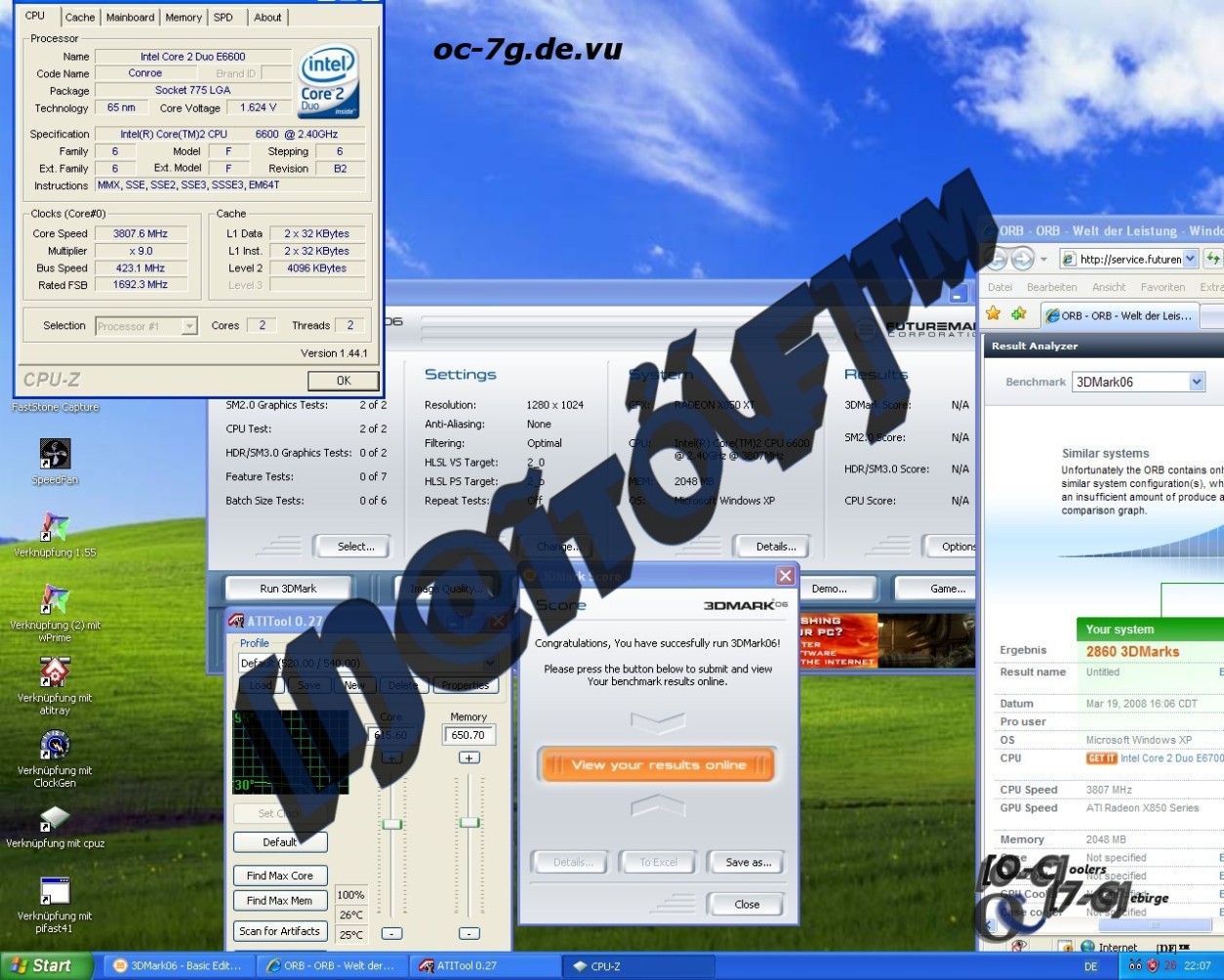The image size is (1224, 980).
Task: Decrease ATITool memory clock with minus
Action: 469,934
